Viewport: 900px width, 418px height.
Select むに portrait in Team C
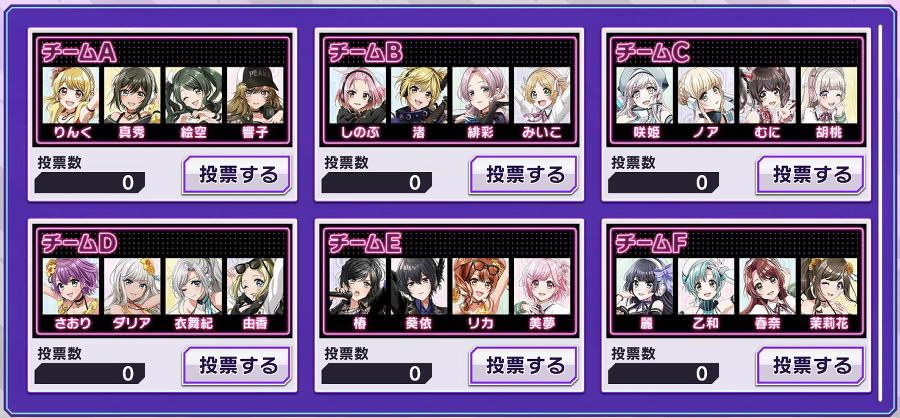tap(767, 95)
